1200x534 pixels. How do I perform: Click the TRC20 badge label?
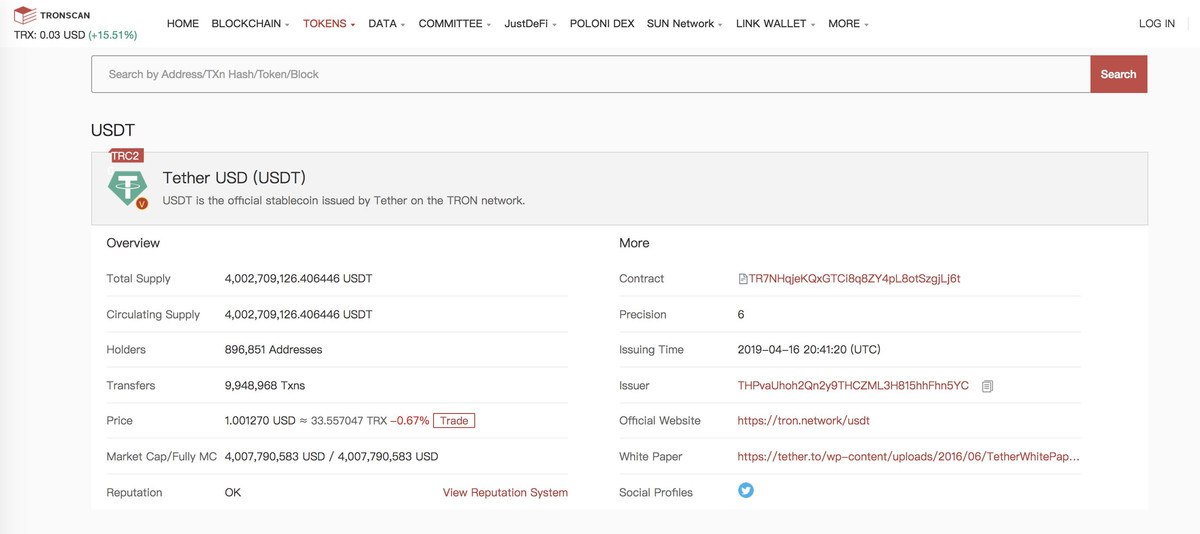point(126,155)
